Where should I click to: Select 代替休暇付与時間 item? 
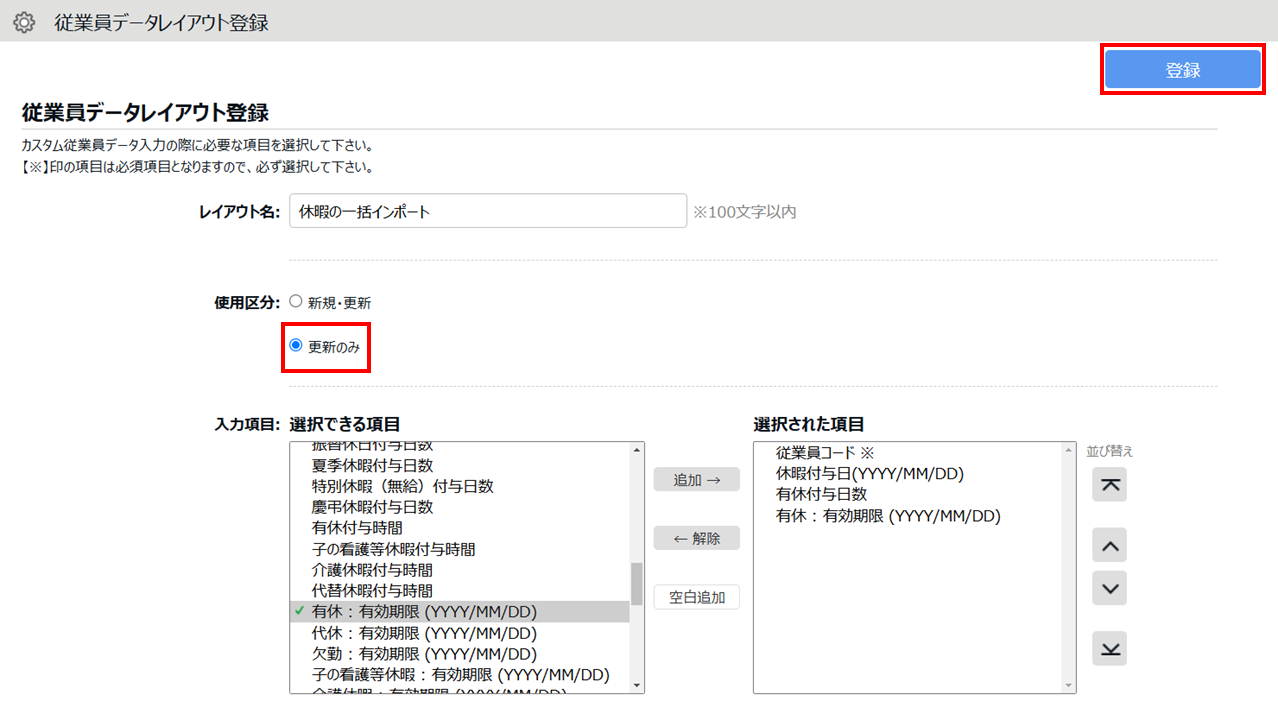[459, 591]
